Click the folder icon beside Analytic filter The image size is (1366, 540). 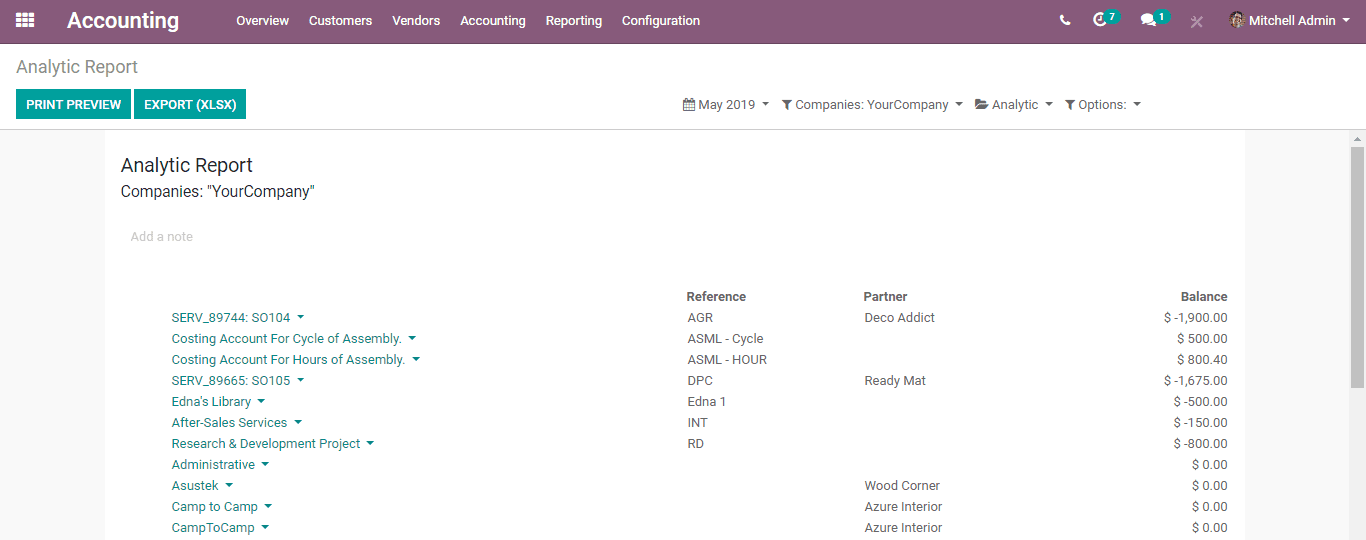point(982,104)
